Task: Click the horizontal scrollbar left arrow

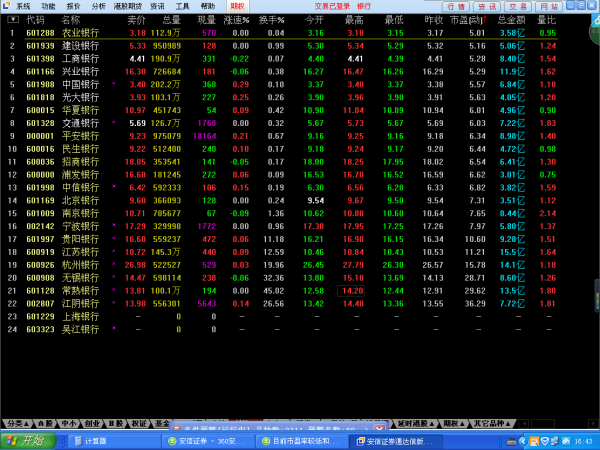Action: point(524,423)
